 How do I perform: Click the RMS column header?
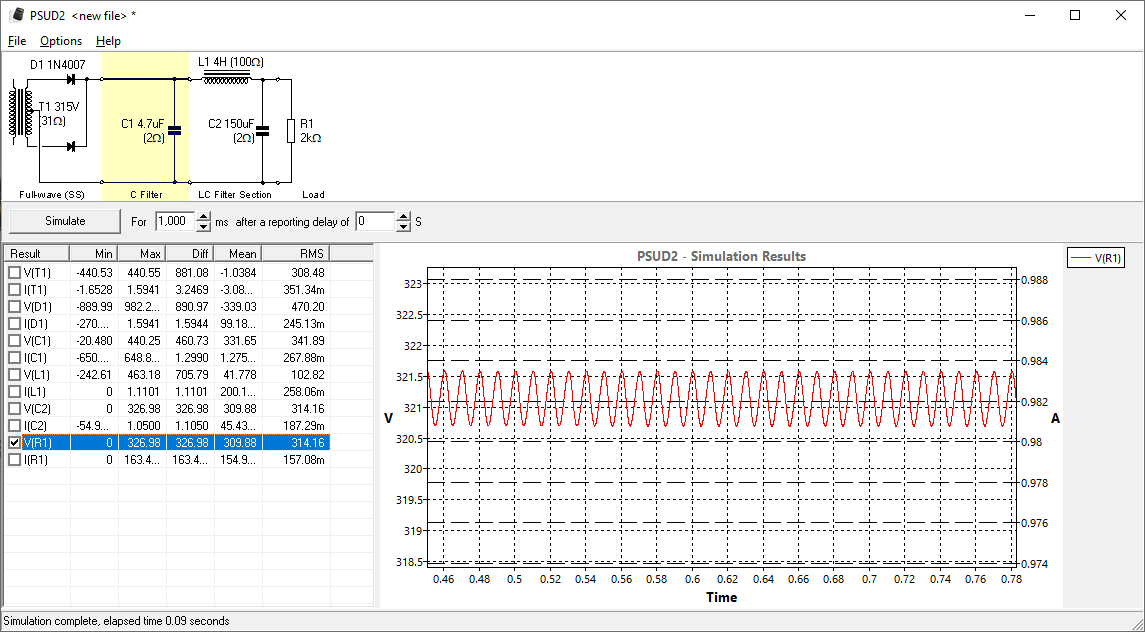point(296,254)
